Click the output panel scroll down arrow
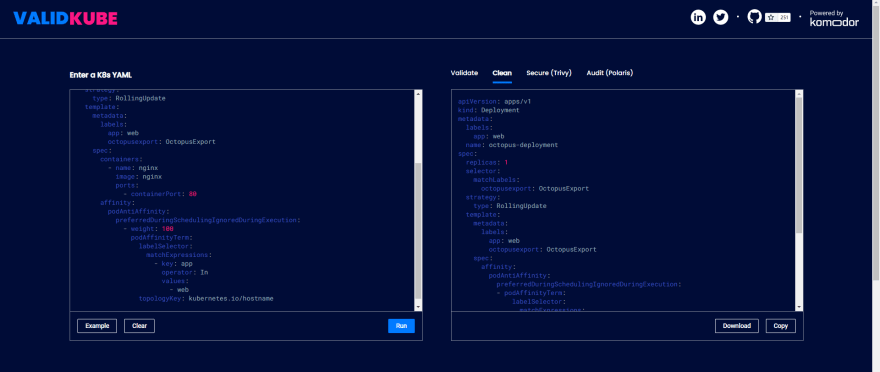Image resolution: width=880 pixels, height=372 pixels. tap(799, 307)
